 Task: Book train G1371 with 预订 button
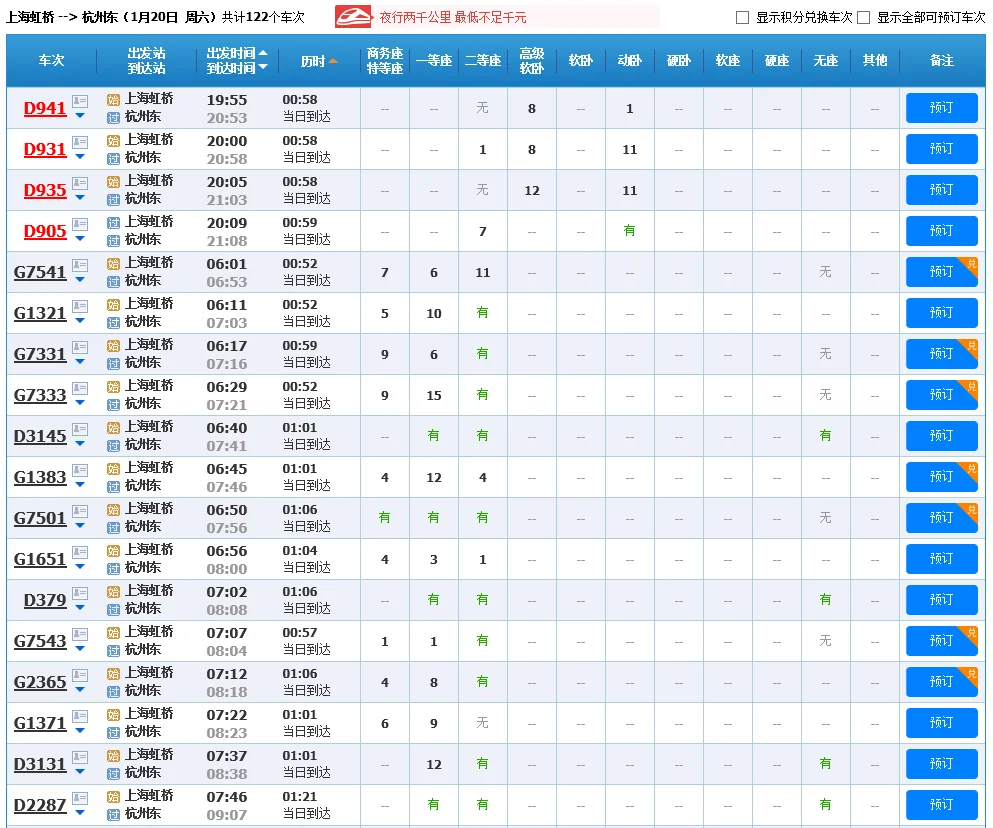[941, 723]
